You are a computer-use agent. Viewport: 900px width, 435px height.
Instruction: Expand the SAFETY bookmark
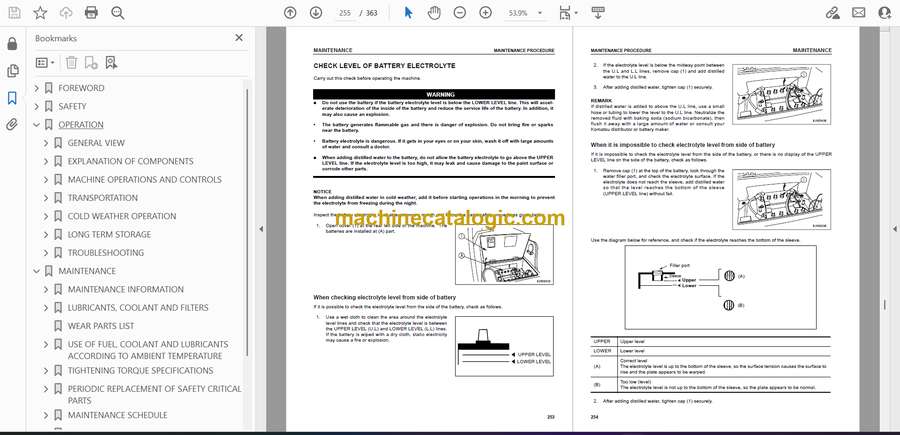tap(37, 106)
